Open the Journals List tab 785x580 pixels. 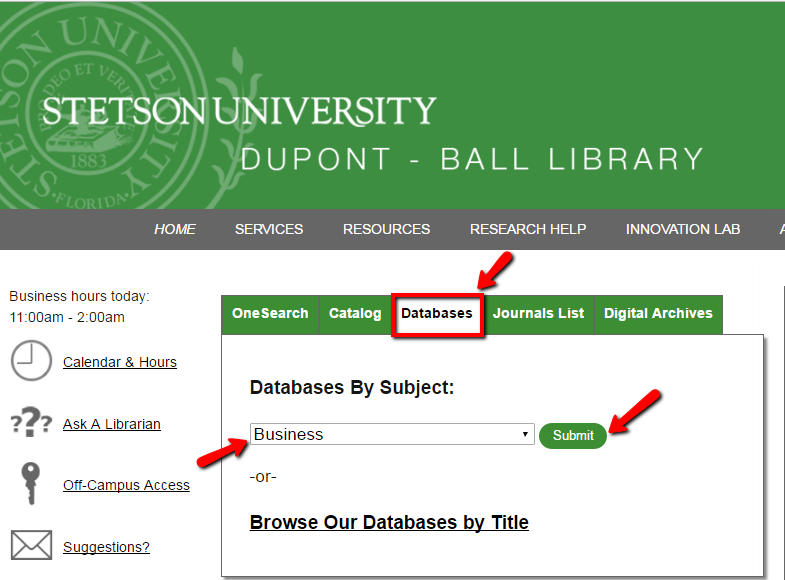tap(539, 314)
